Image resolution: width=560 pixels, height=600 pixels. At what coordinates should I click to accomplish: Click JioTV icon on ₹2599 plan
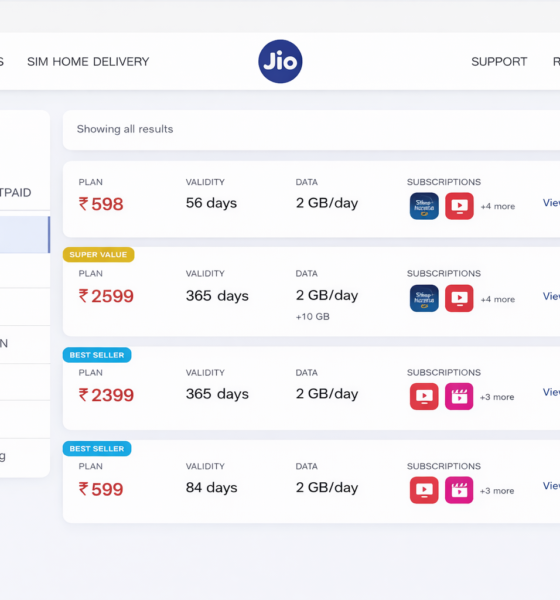point(459,298)
